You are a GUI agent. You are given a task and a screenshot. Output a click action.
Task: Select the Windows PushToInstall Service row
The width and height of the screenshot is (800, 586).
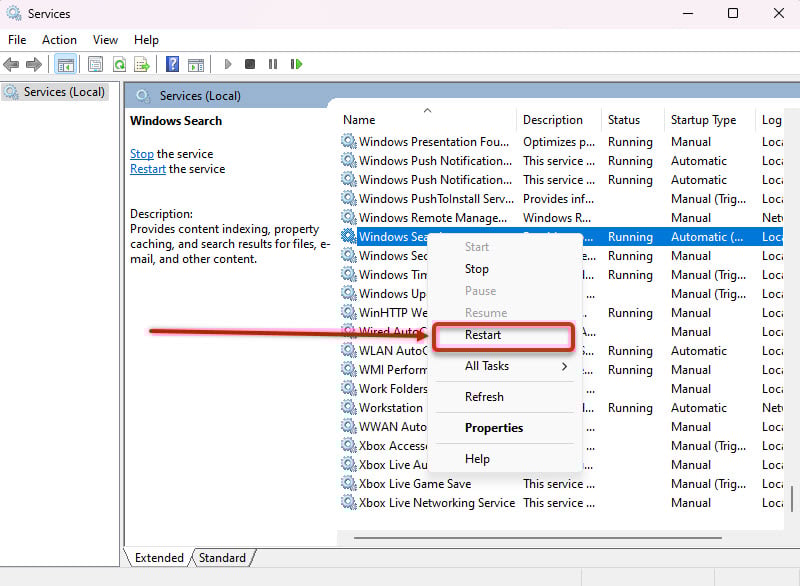click(561, 198)
